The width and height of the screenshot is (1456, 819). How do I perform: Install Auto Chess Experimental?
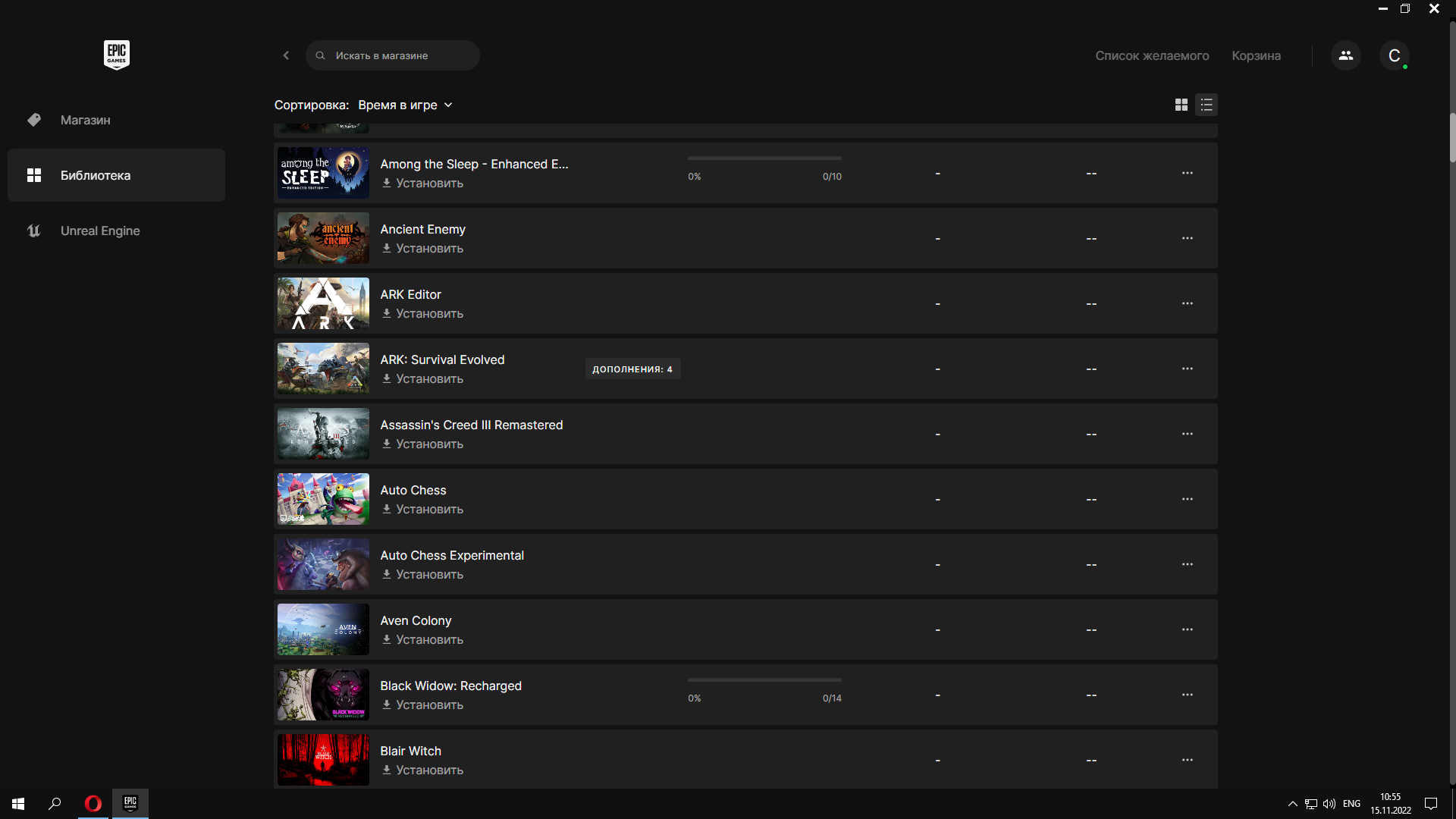pyautogui.click(x=422, y=575)
